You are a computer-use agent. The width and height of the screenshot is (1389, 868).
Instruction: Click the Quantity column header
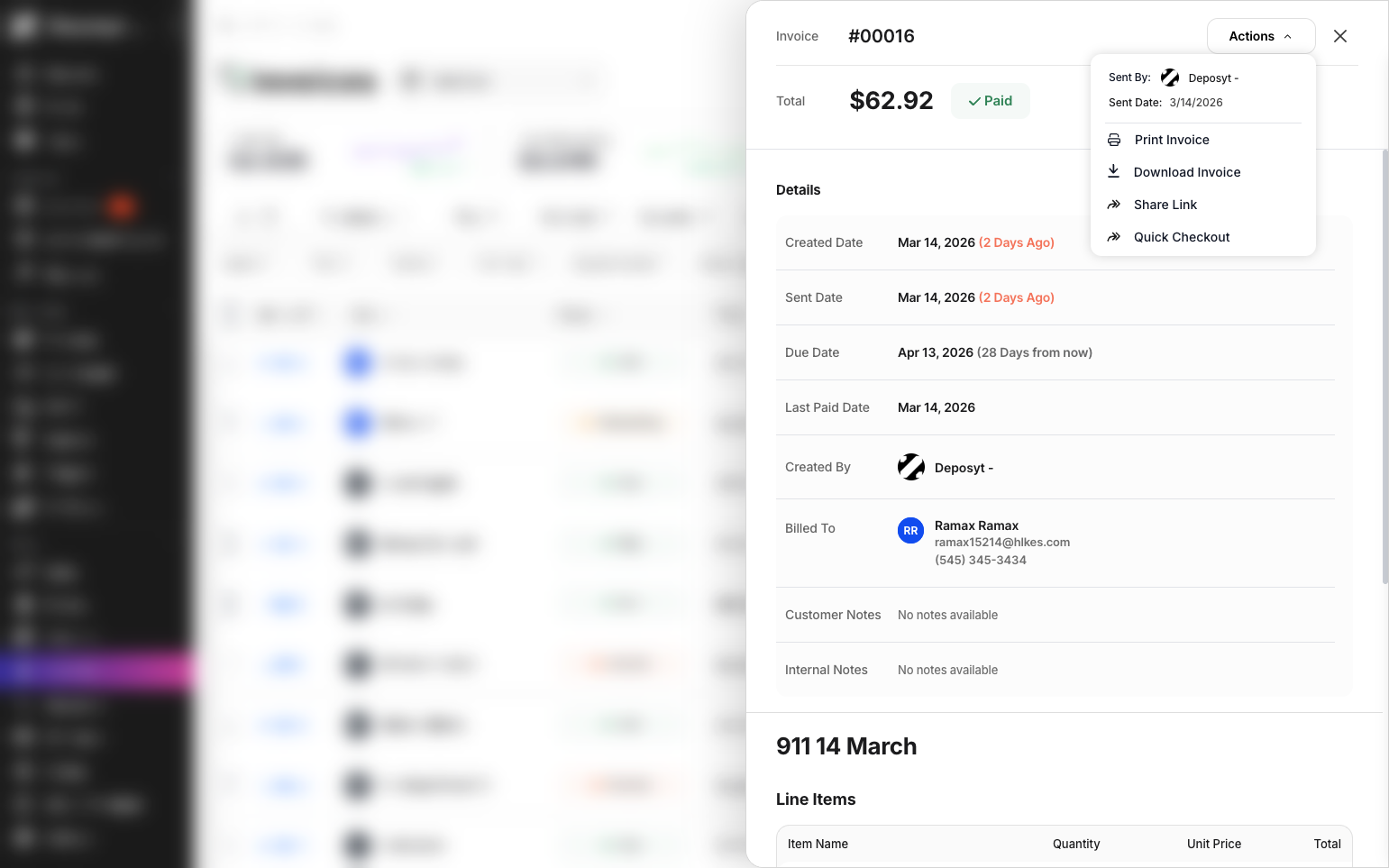click(x=1076, y=845)
